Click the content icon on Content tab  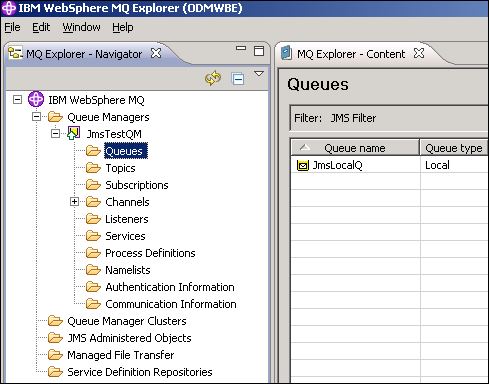click(x=286, y=53)
